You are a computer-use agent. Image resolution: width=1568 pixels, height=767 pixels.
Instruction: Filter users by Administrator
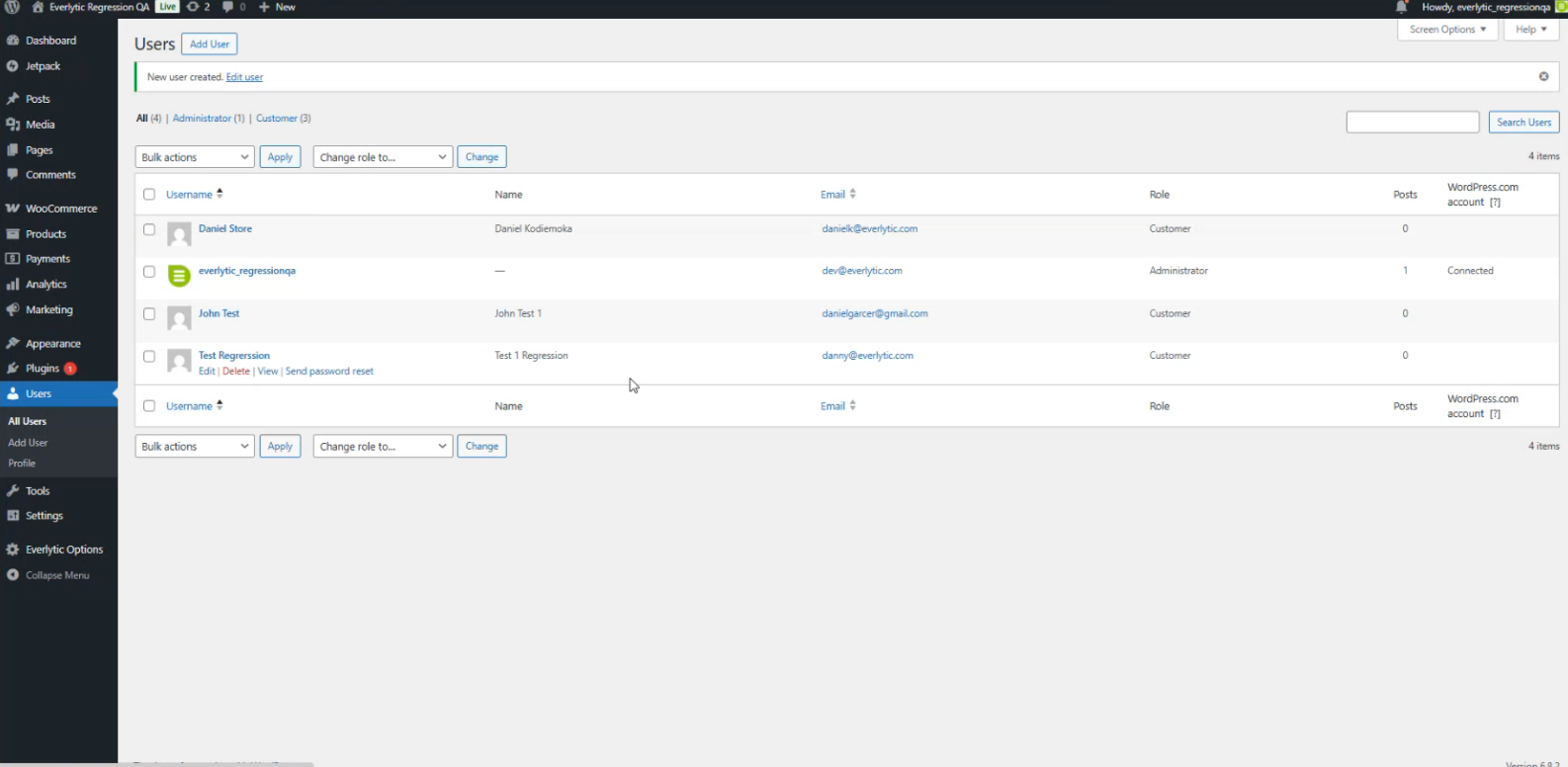pyautogui.click(x=202, y=119)
